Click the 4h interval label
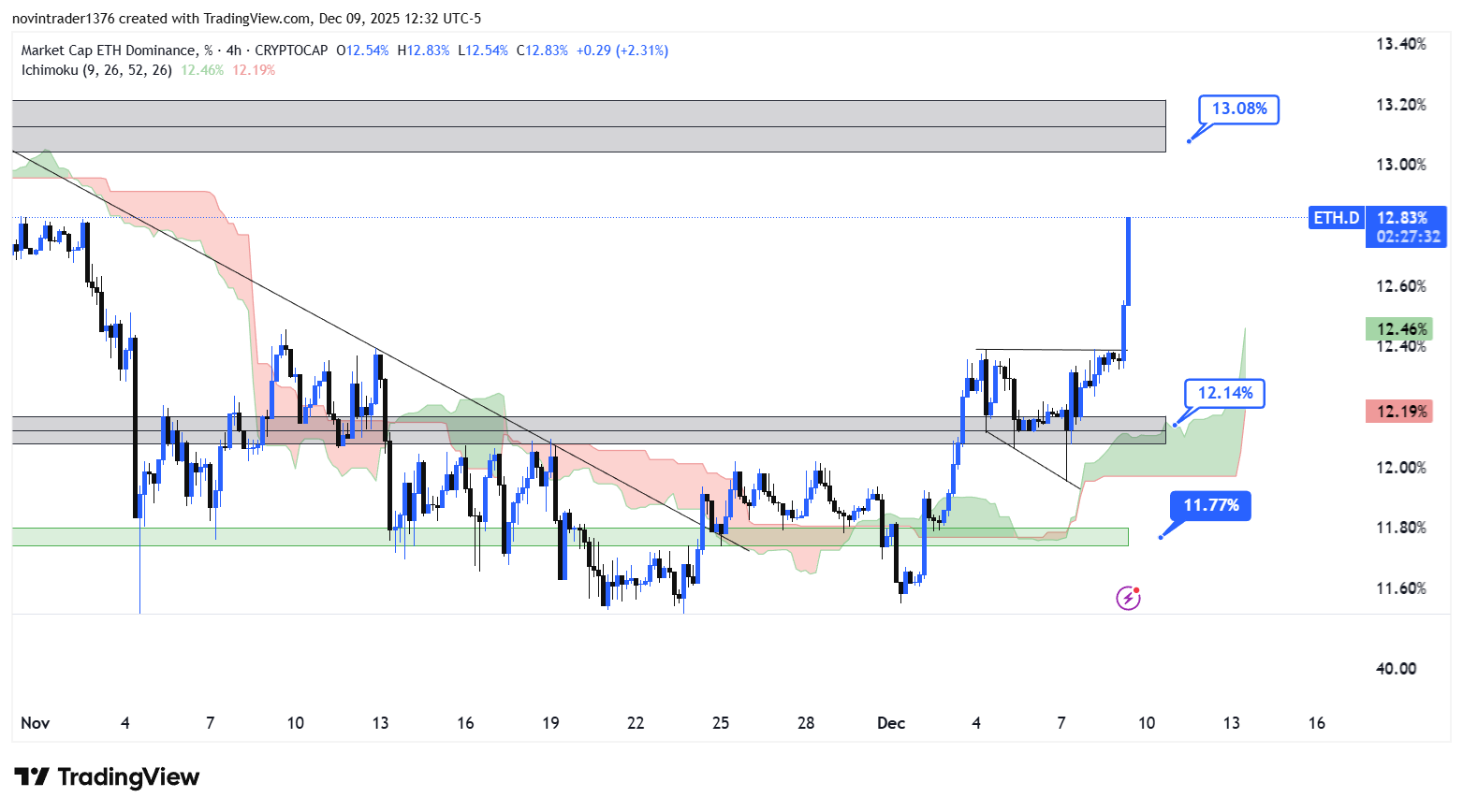Image resolution: width=1463 pixels, height=812 pixels. click(x=233, y=51)
